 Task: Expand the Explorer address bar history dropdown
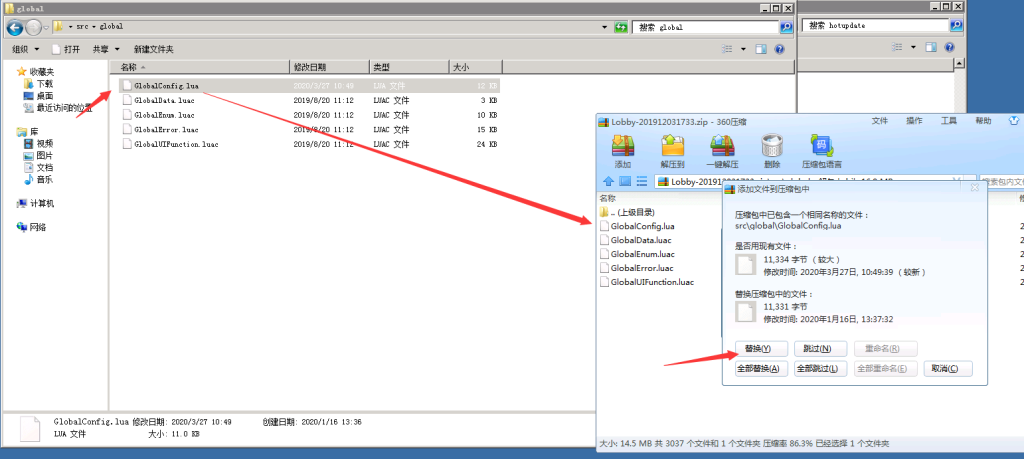tap(606, 27)
